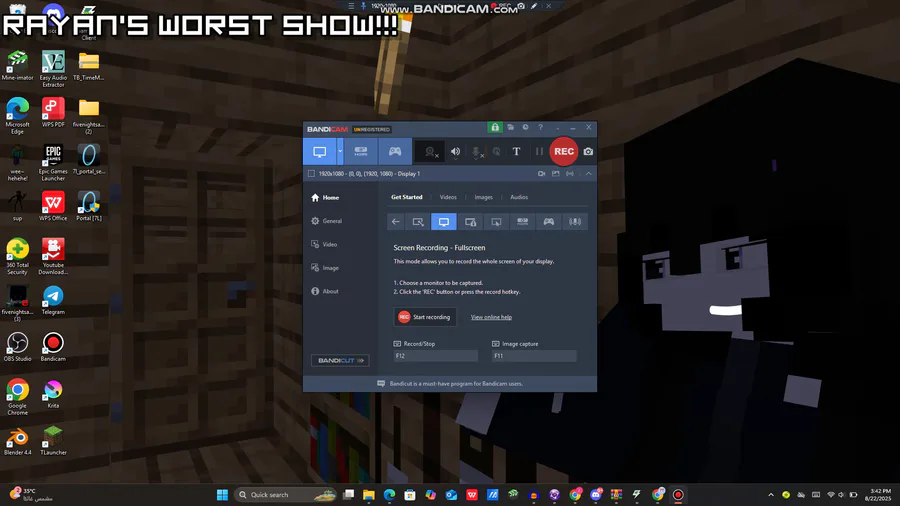Open Video settings in the sidebar

tap(324, 244)
